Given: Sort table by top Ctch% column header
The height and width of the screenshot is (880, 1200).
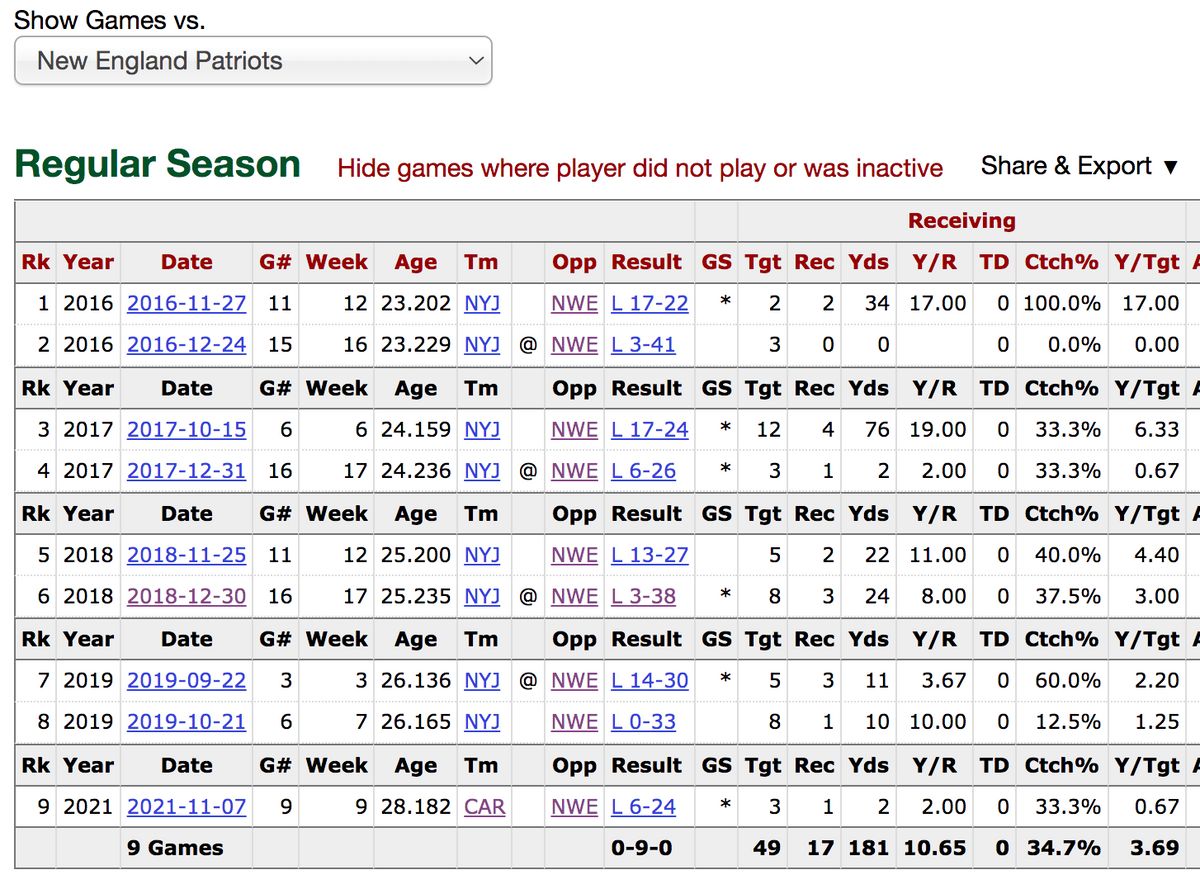Looking at the screenshot, I should (x=1061, y=262).
